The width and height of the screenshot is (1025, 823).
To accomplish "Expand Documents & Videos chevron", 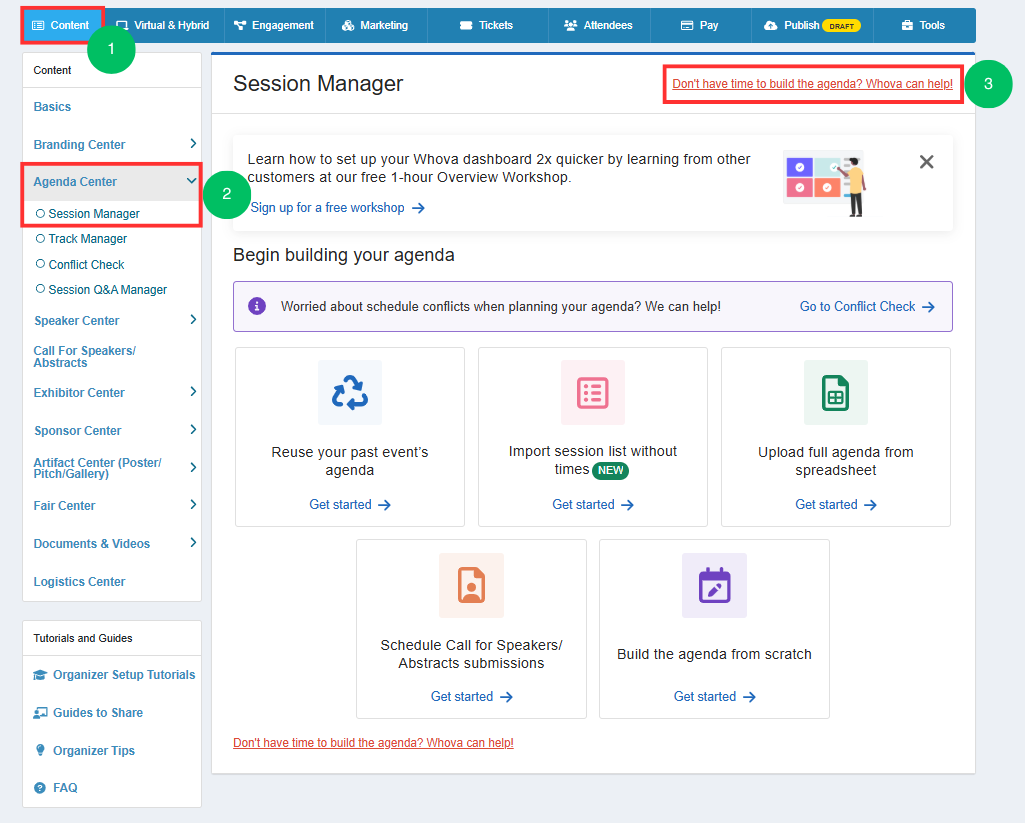I will click(x=193, y=543).
